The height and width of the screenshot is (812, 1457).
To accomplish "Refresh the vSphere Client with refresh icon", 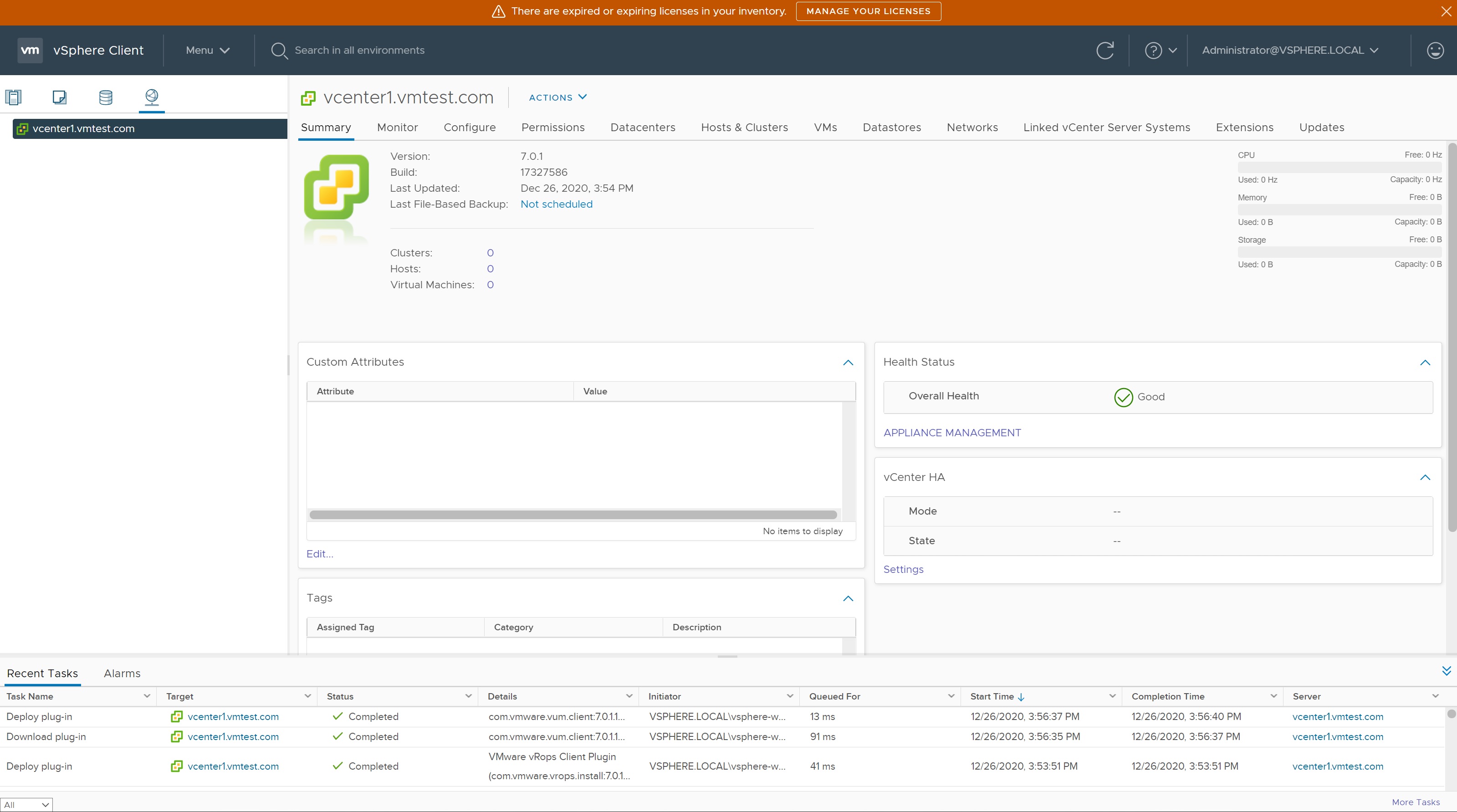I will point(1105,51).
